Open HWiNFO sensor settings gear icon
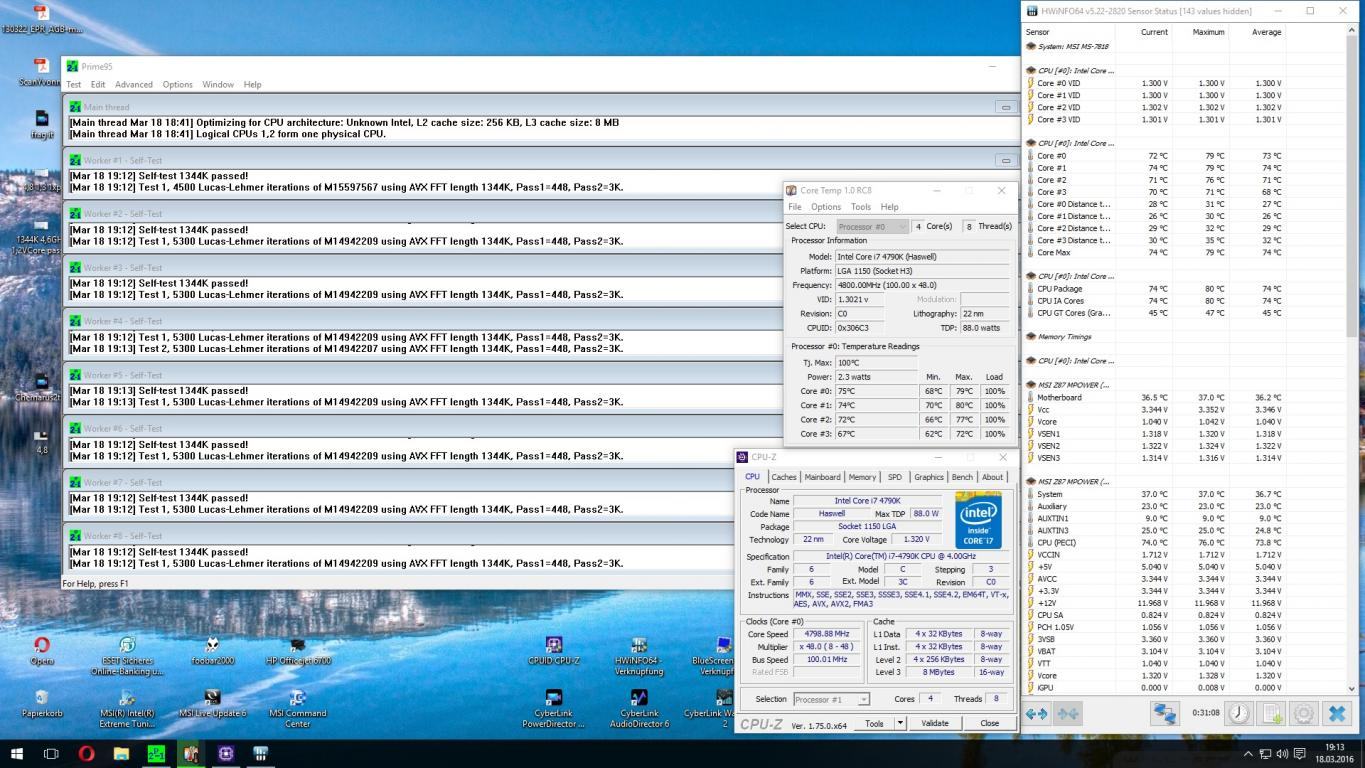 (1304, 713)
